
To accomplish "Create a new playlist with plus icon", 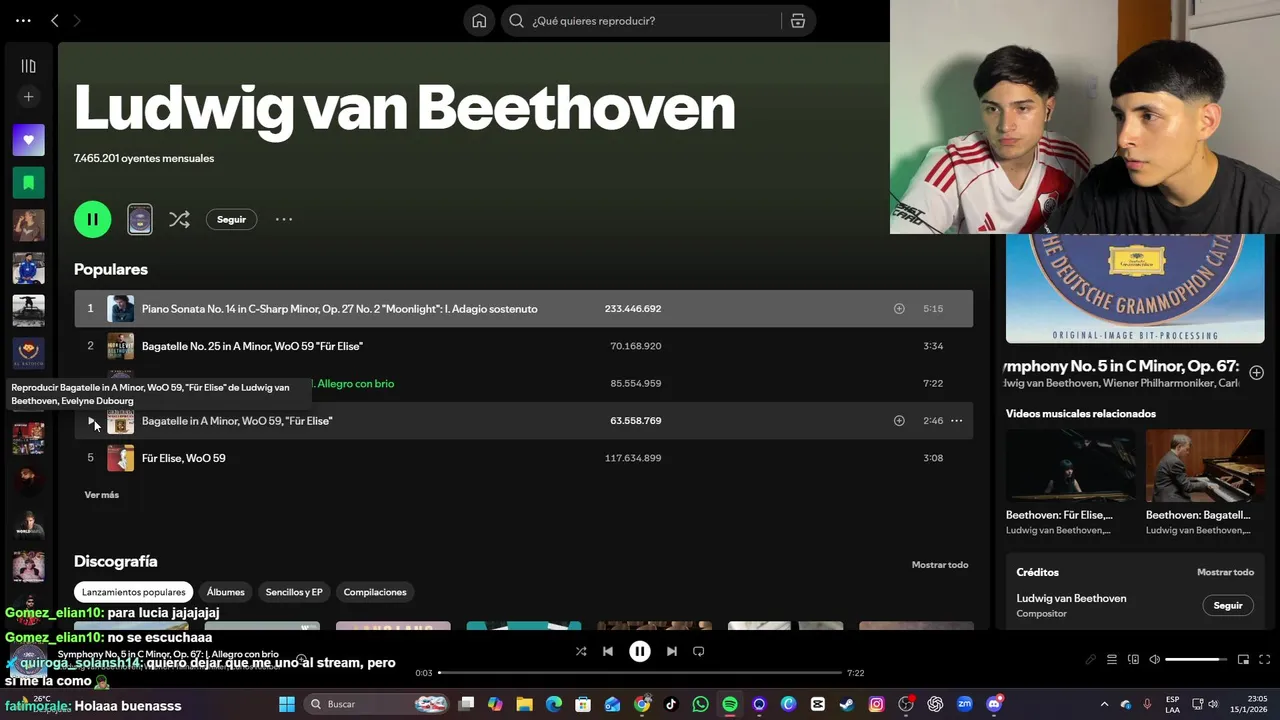I will click(28, 97).
